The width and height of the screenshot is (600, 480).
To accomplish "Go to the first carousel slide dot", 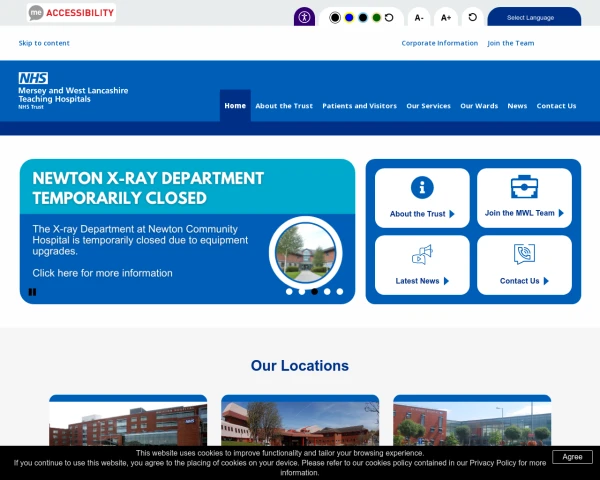I will (289, 292).
